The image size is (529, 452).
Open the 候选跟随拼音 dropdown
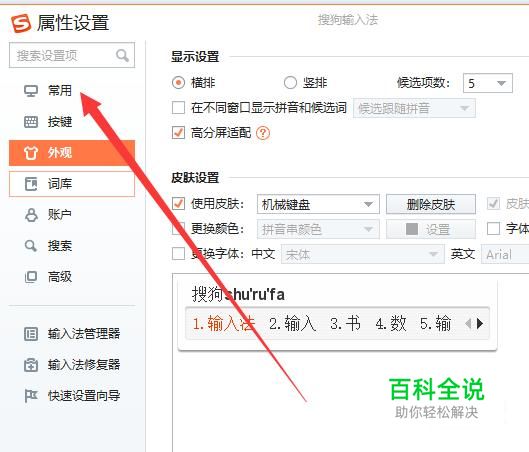coord(414,108)
